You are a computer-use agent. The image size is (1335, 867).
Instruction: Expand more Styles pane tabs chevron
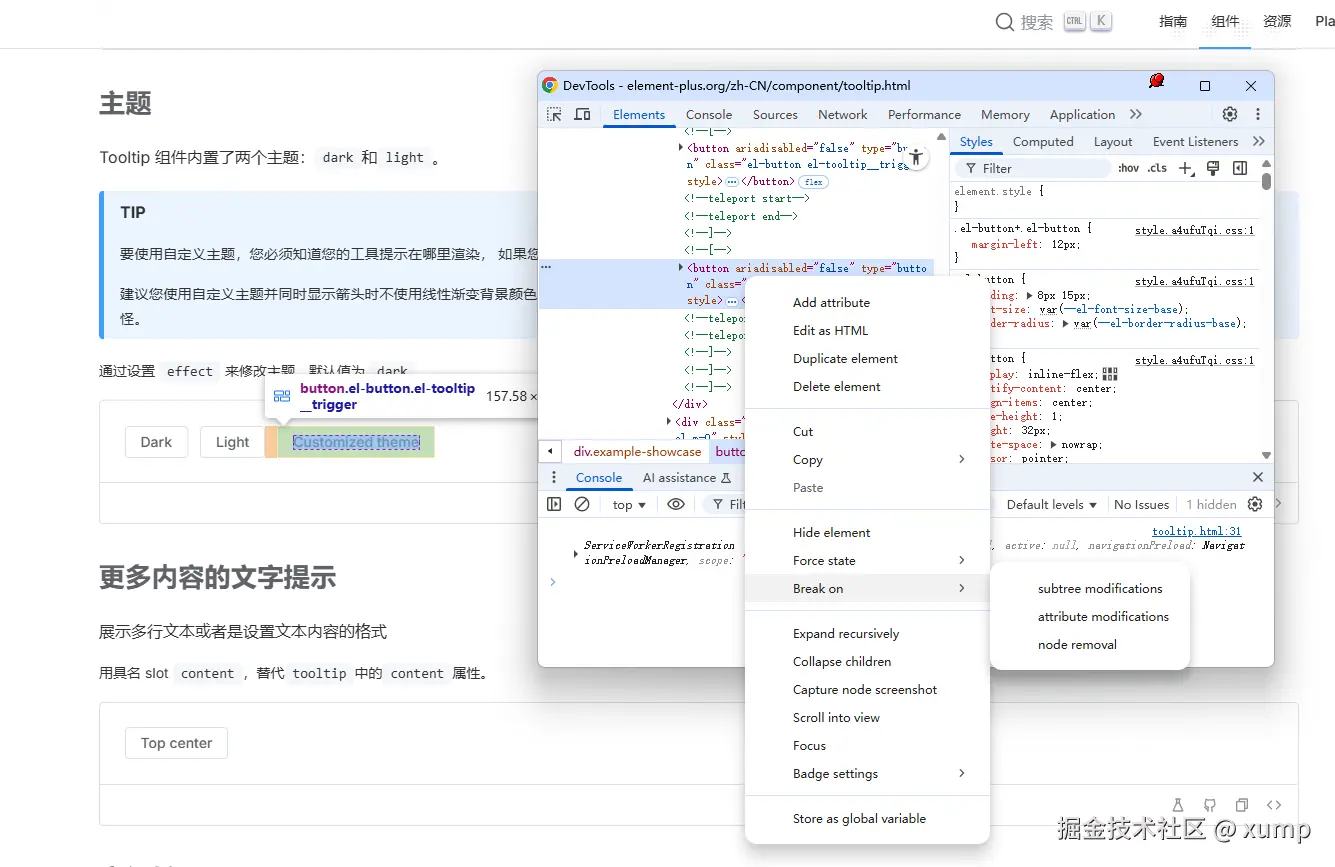1258,141
